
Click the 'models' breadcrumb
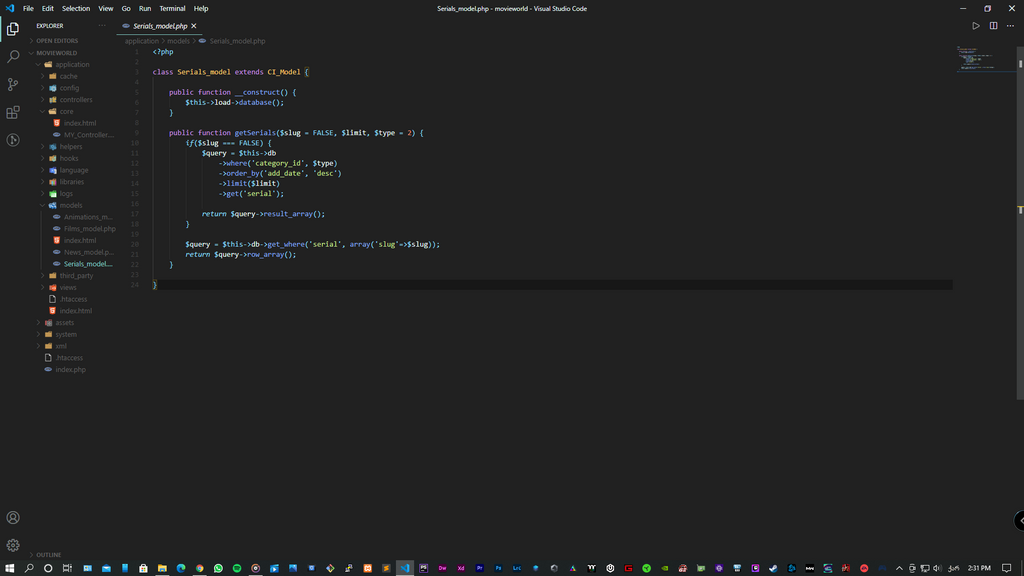tap(178, 41)
